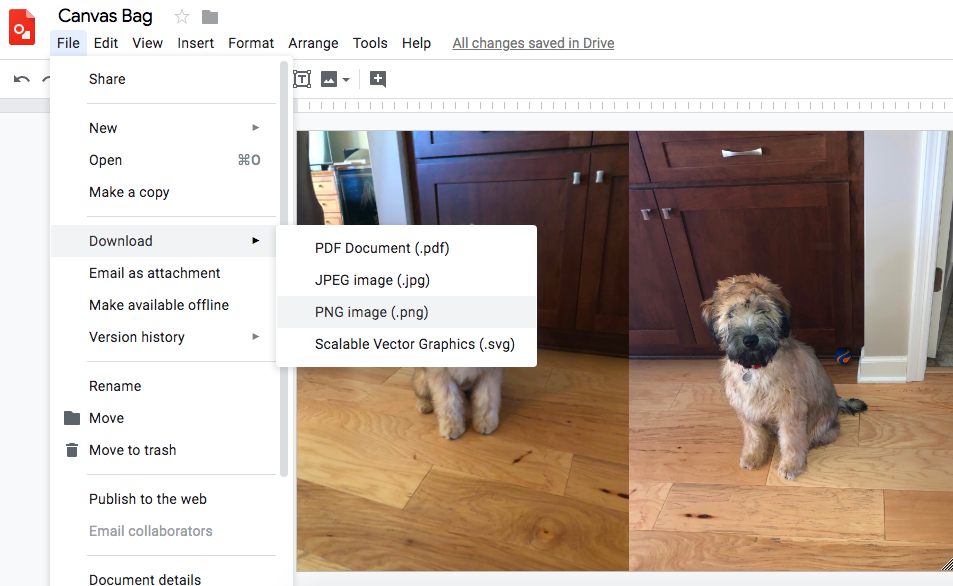This screenshot has width=953, height=586.
Task: Click the All changes saved in Drive link
Action: pos(533,43)
